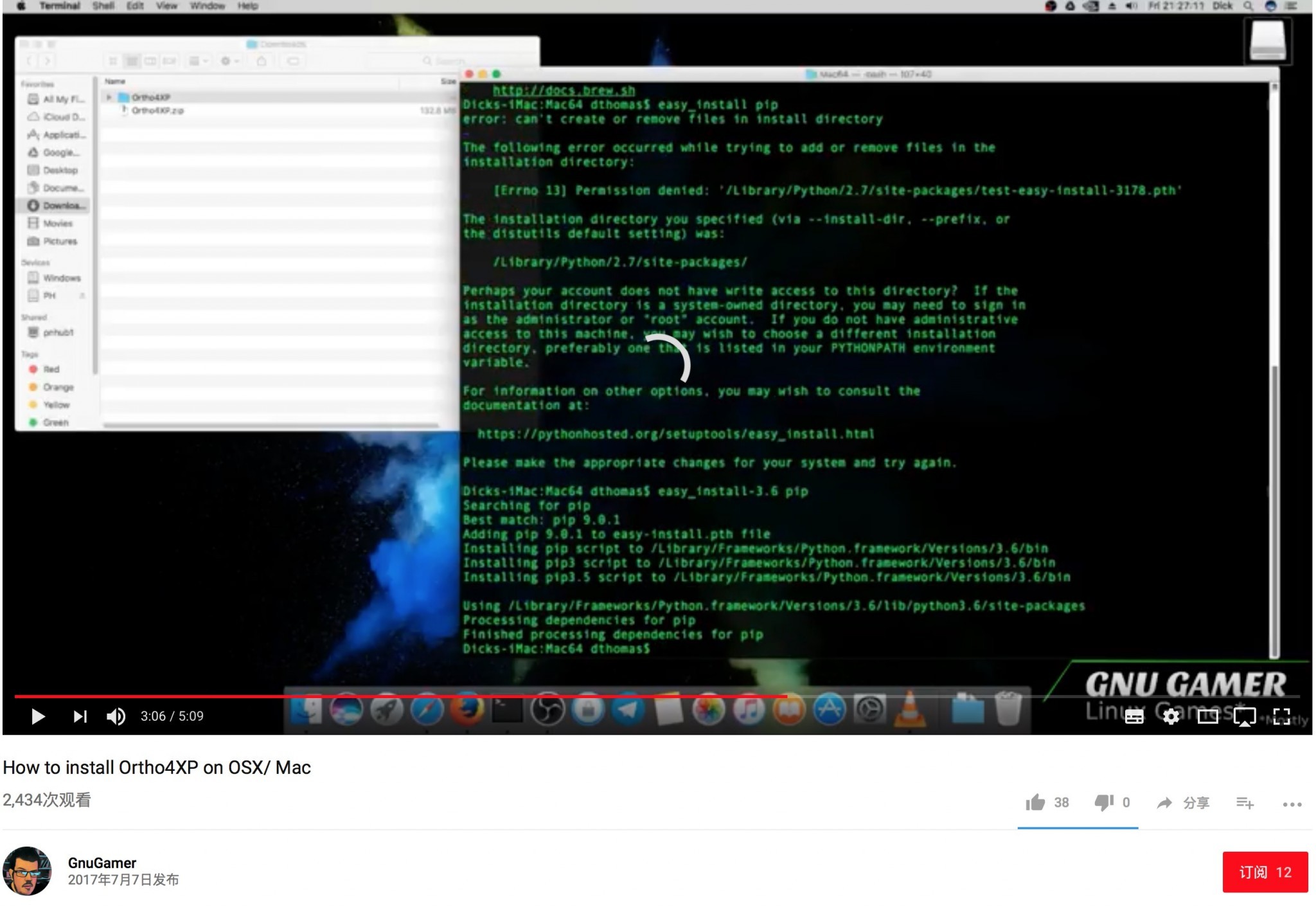The height and width of the screenshot is (909, 1316).
Task: Switch Finder to column view
Action: (x=150, y=61)
